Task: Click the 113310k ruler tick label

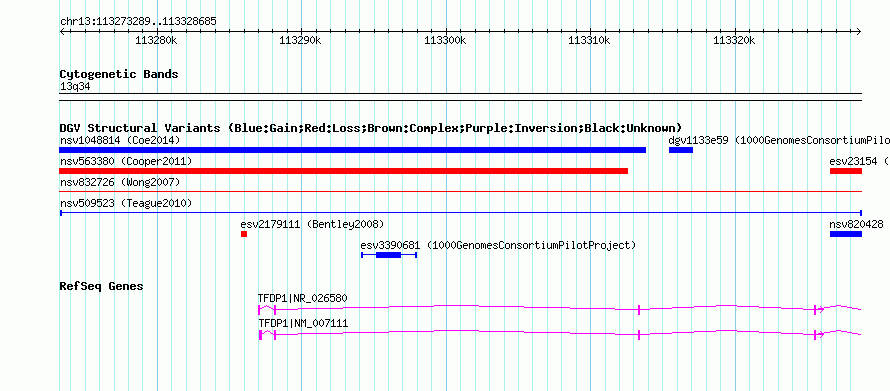Action: (590, 41)
